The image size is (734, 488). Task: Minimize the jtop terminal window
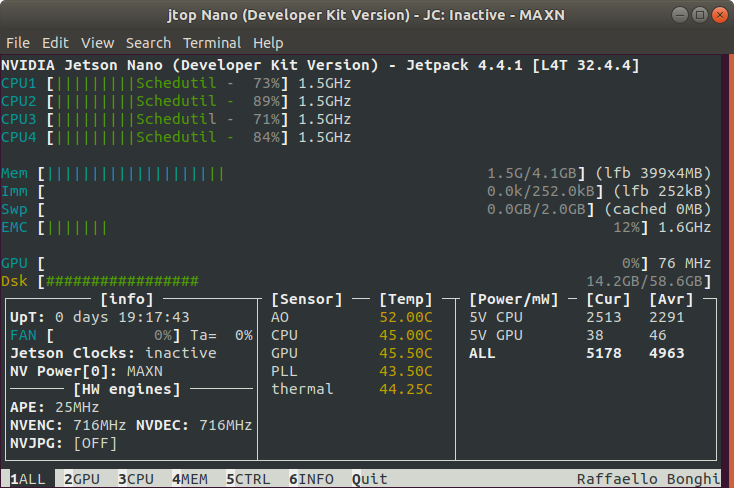[680, 15]
